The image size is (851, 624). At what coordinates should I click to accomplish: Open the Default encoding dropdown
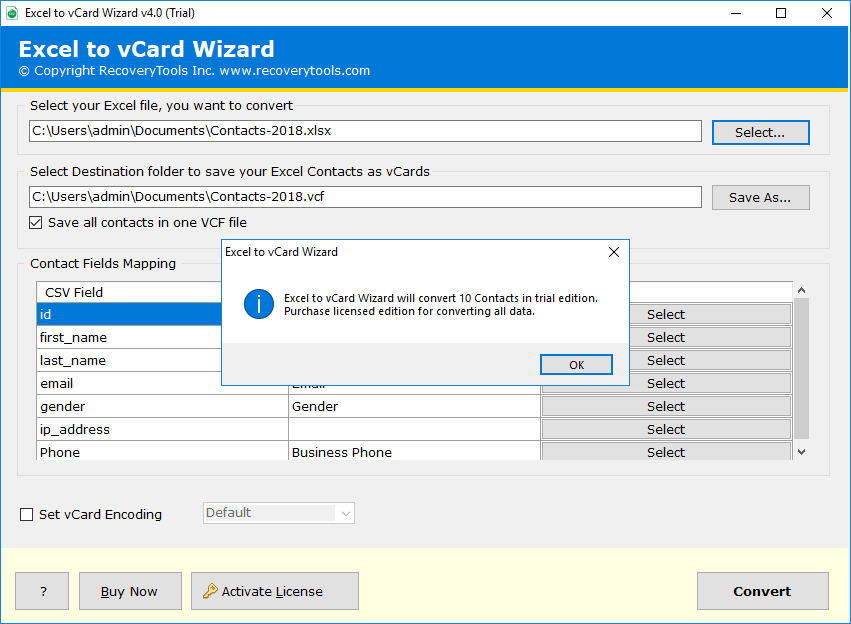point(279,513)
